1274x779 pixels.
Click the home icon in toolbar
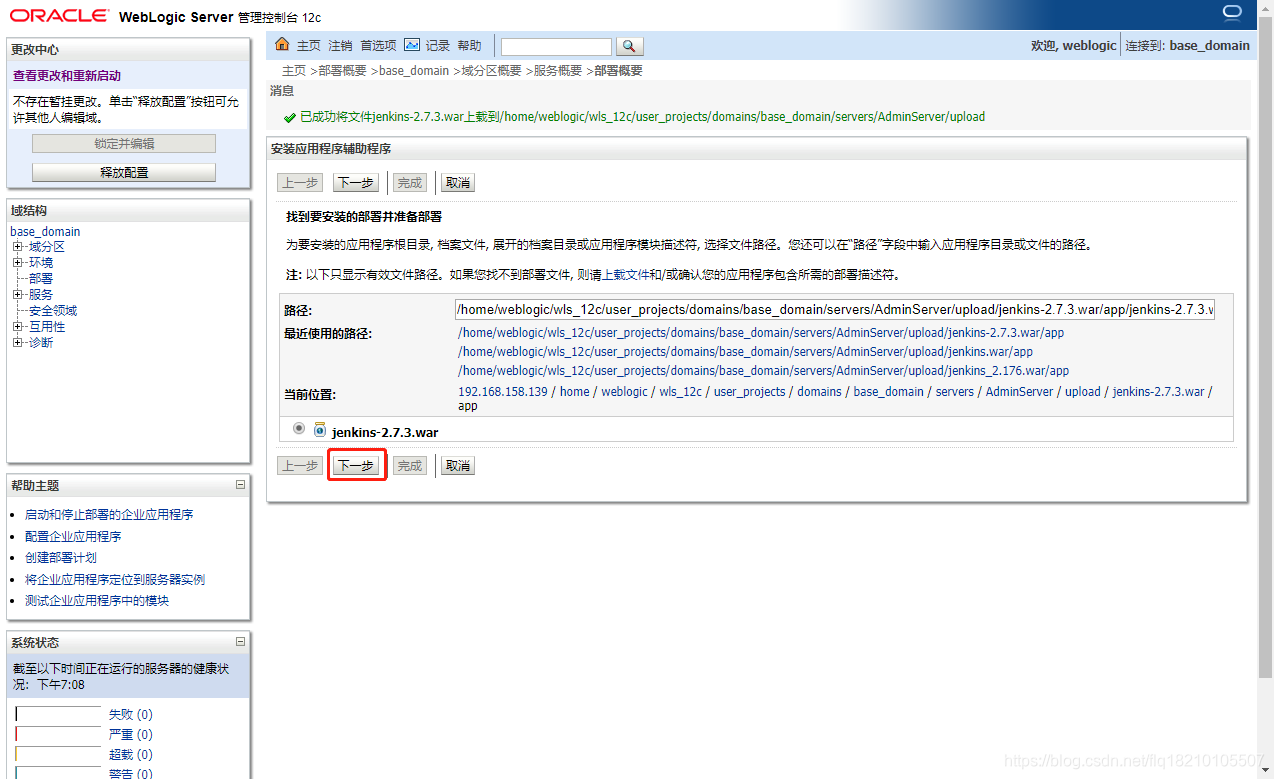(x=282, y=45)
